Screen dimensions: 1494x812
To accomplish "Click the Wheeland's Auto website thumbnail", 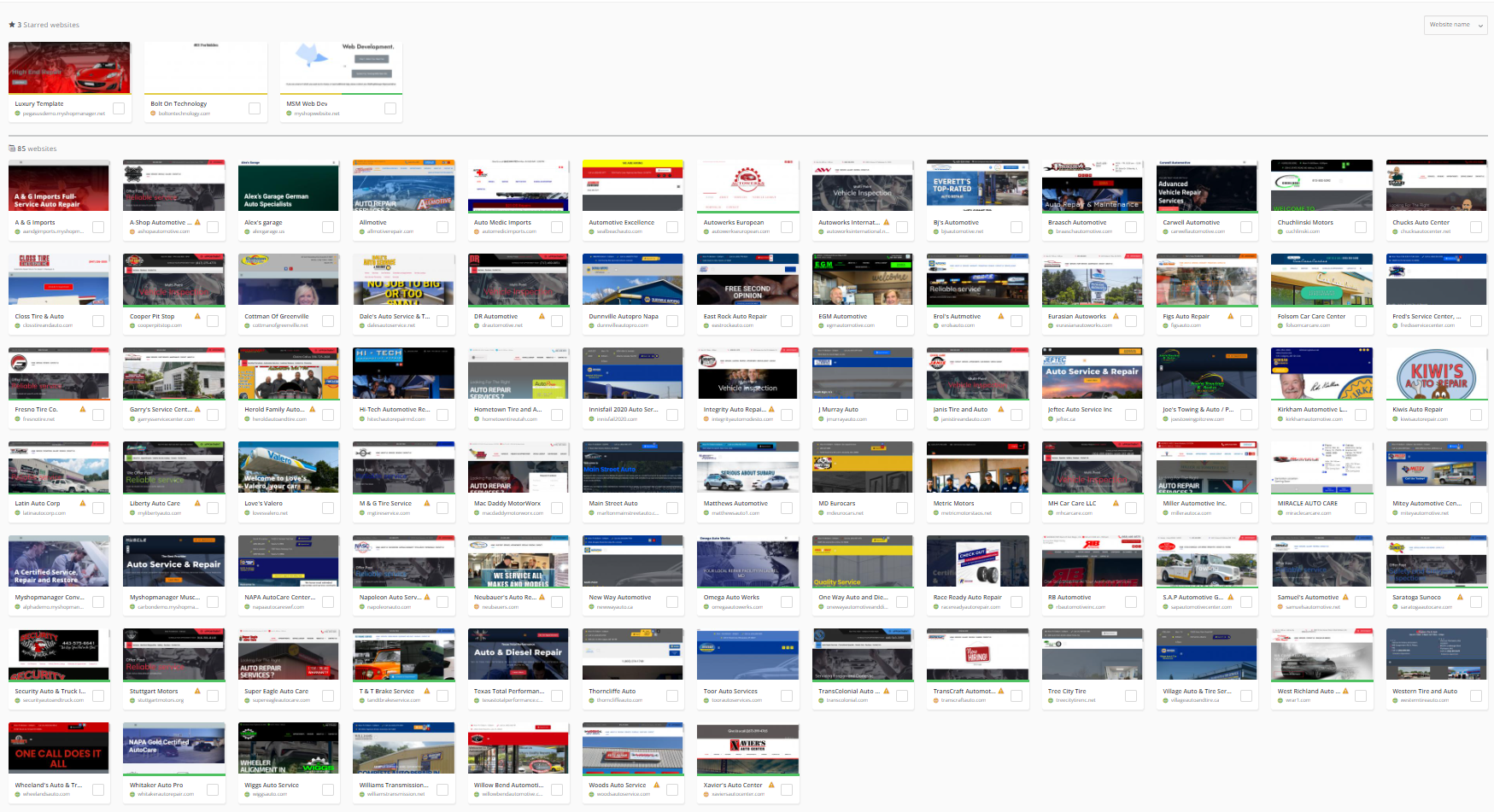I will point(59,748).
